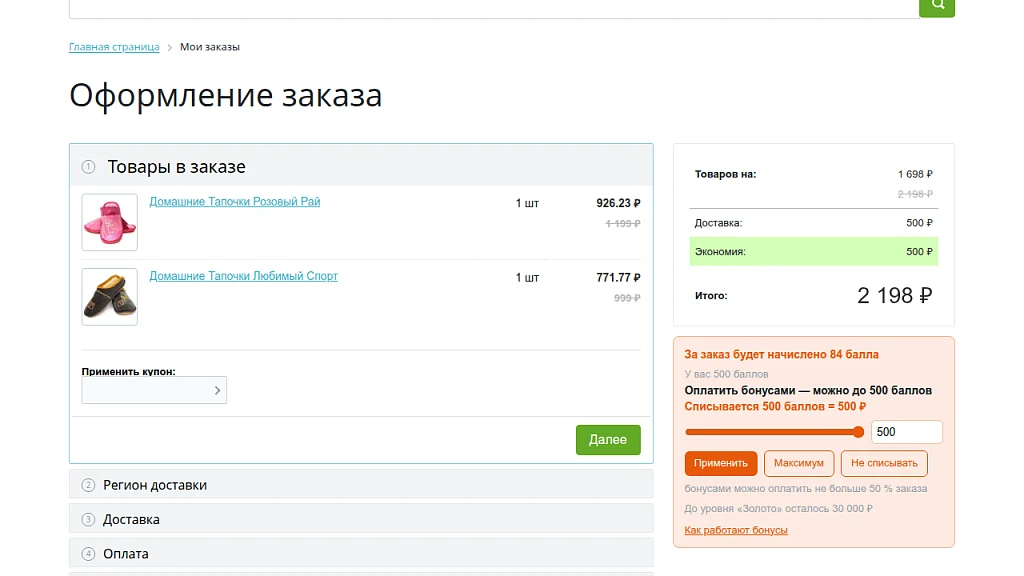The height and width of the screenshot is (576, 1024).
Task: Select За заказ будет начислено 84 балла text
Action: click(781, 355)
